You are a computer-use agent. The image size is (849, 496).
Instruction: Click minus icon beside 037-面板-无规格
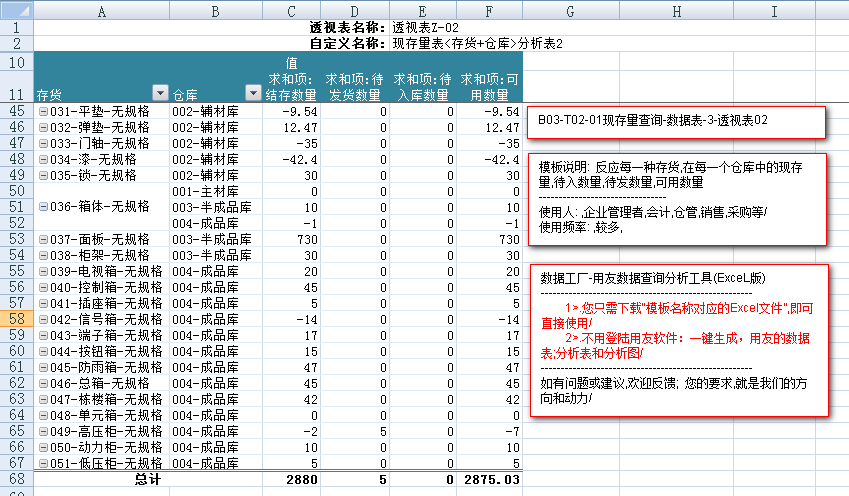point(42,239)
